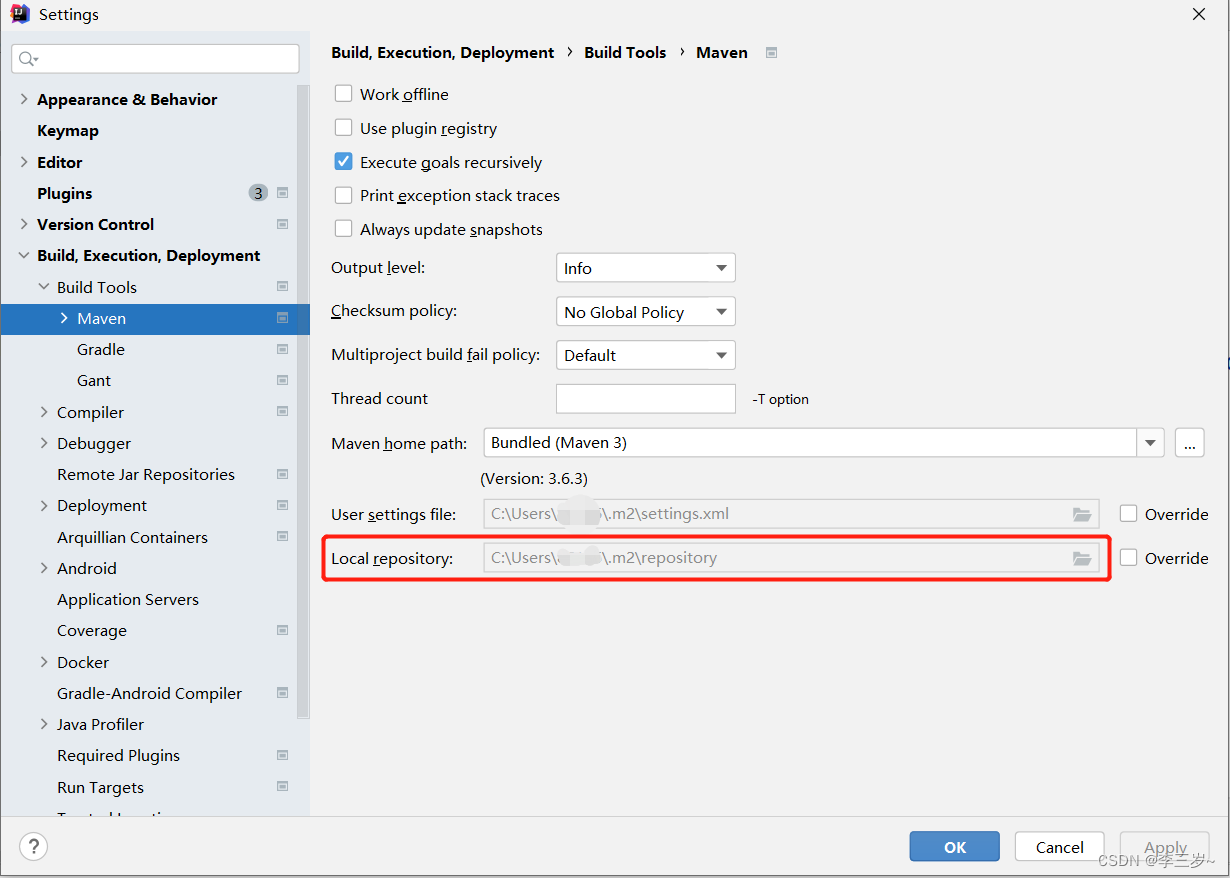Enable Print exception stack traces
This screenshot has height=878, width=1230.
(343, 195)
